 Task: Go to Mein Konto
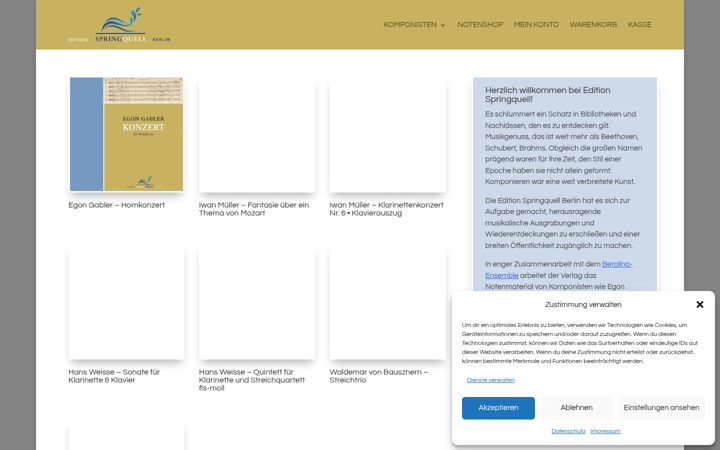[536, 25]
